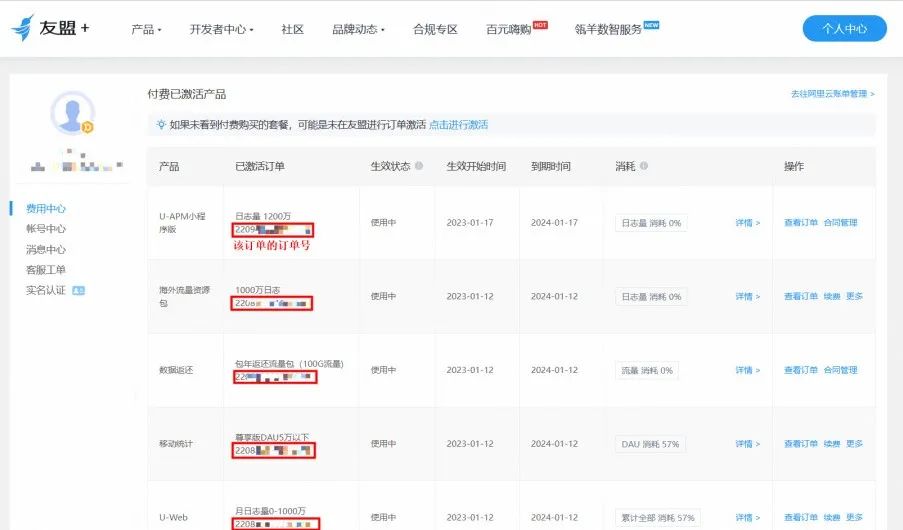
Task: Open 详情 for 移动统计 row
Action: tap(748, 444)
